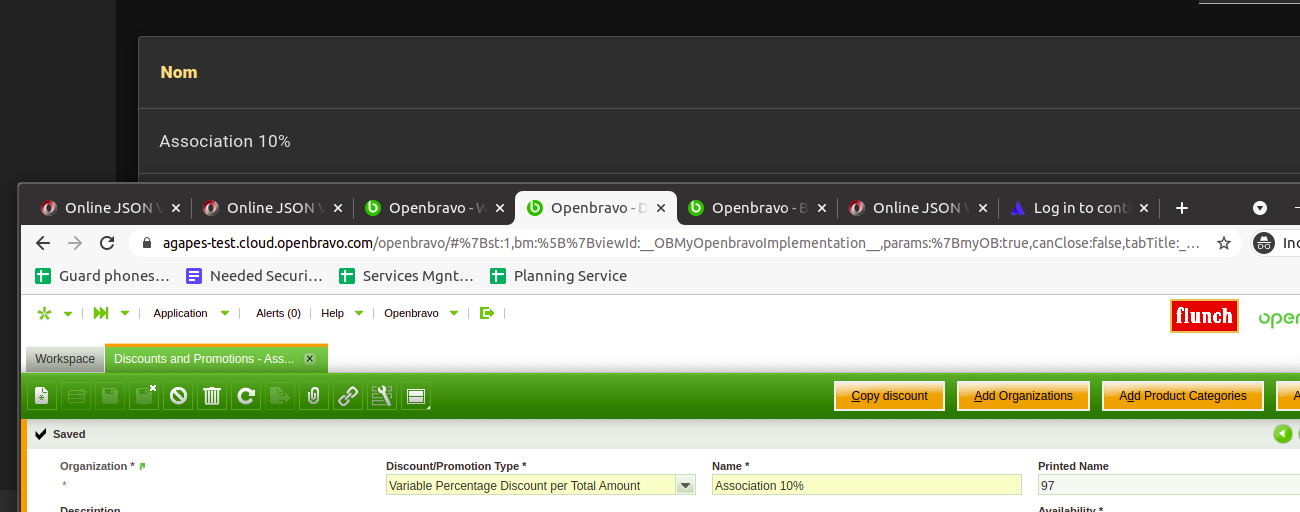The height and width of the screenshot is (512, 1300).
Task: Toggle the form/grid view icon
Action: point(416,396)
